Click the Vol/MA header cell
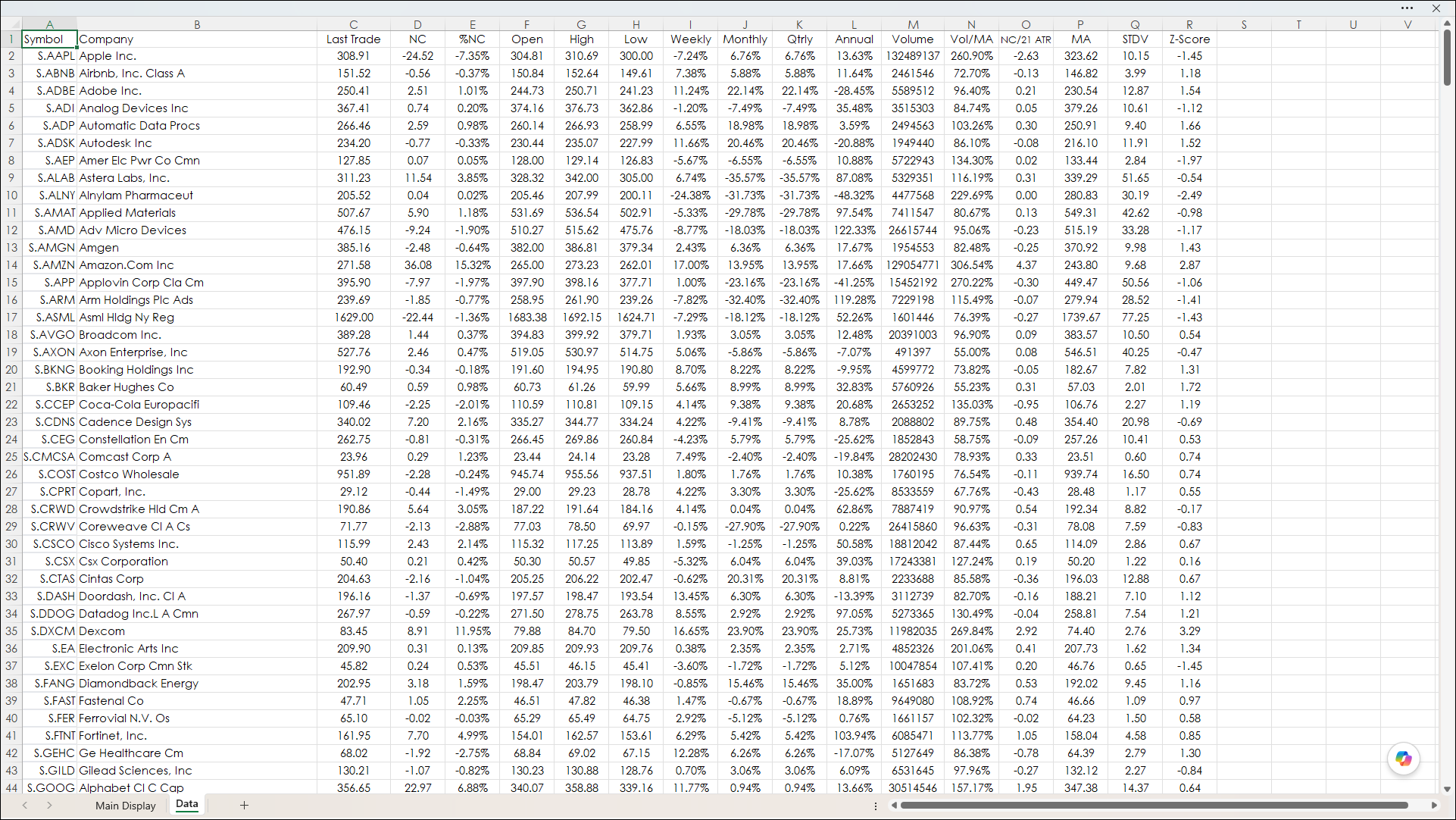Screen dimensions: 1456x820 (971, 39)
